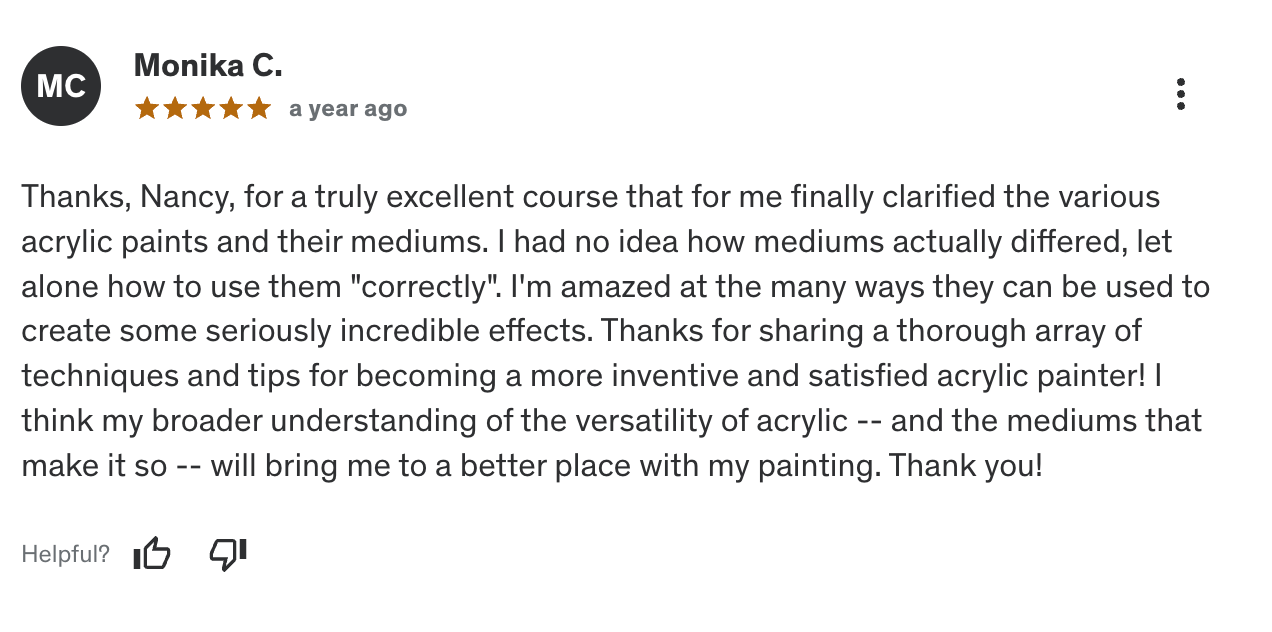The width and height of the screenshot is (1272, 632).
Task: Click the second star in the rating
Action: coord(175,108)
